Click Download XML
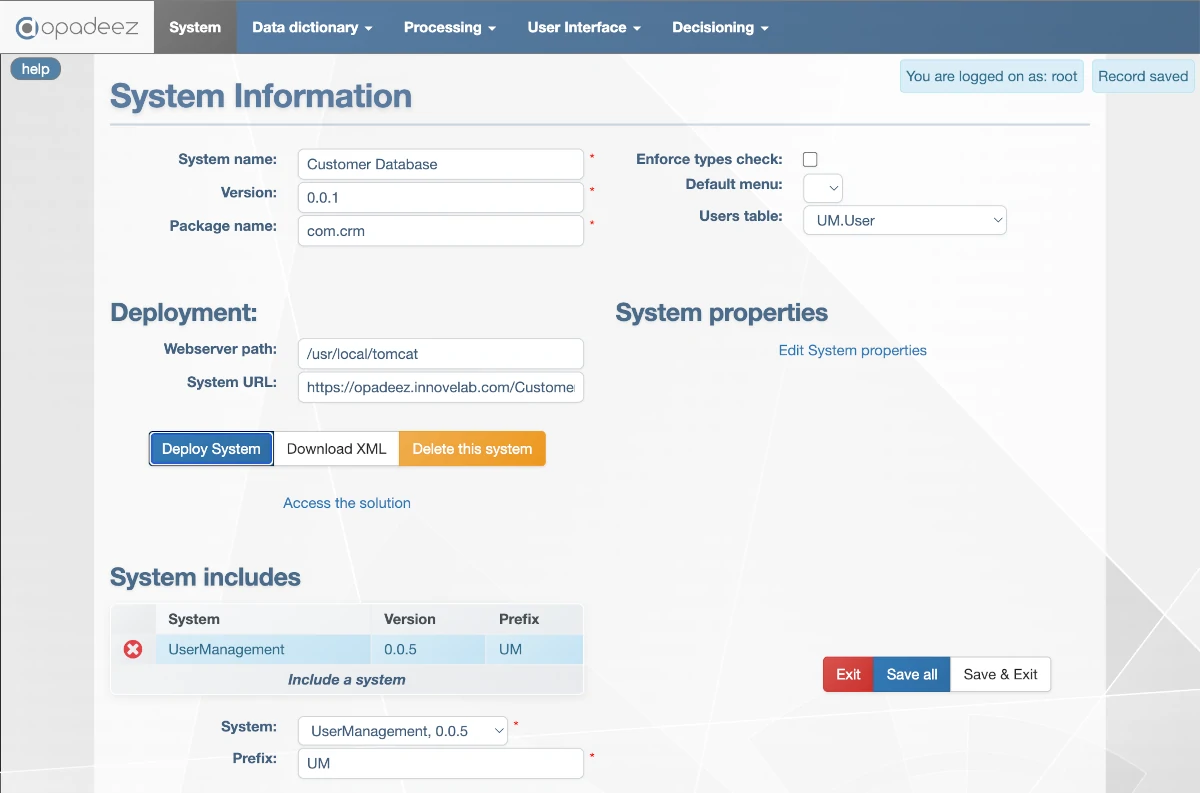The height and width of the screenshot is (793, 1200). coord(336,448)
